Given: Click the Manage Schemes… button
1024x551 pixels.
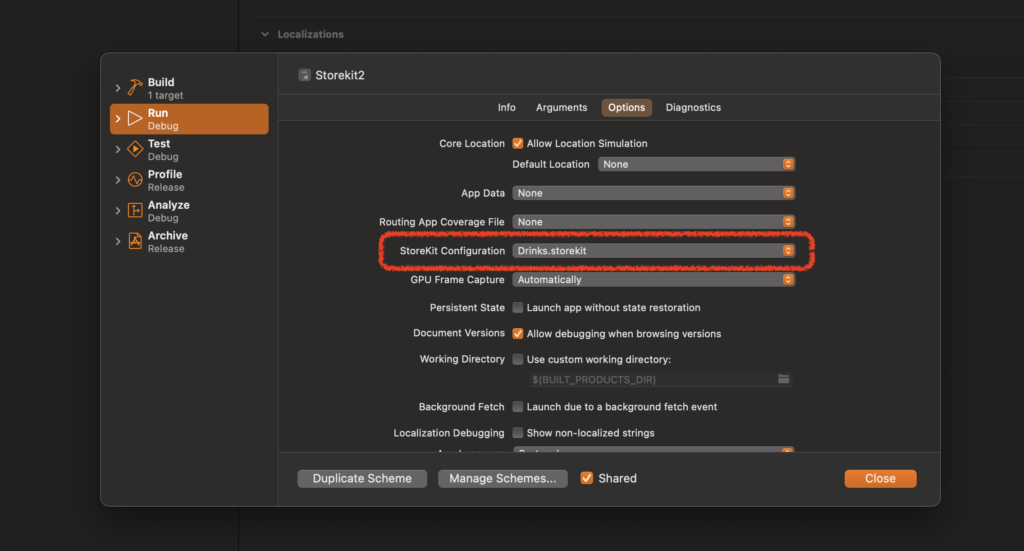Looking at the screenshot, I should (502, 478).
